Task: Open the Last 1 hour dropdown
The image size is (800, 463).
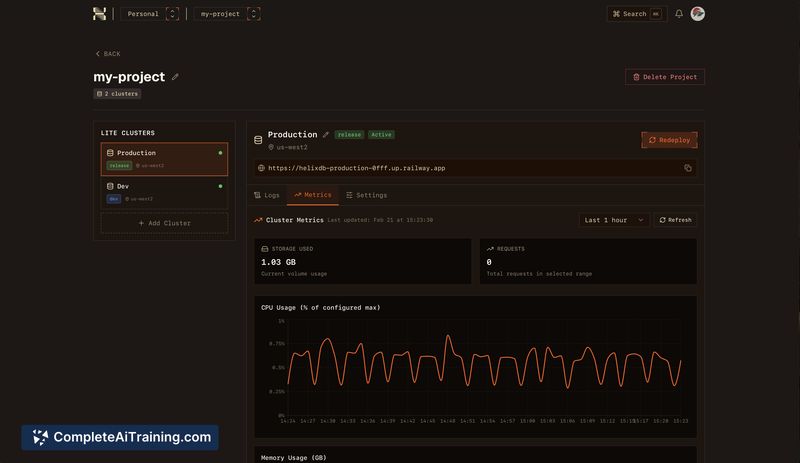Action: [x=614, y=220]
